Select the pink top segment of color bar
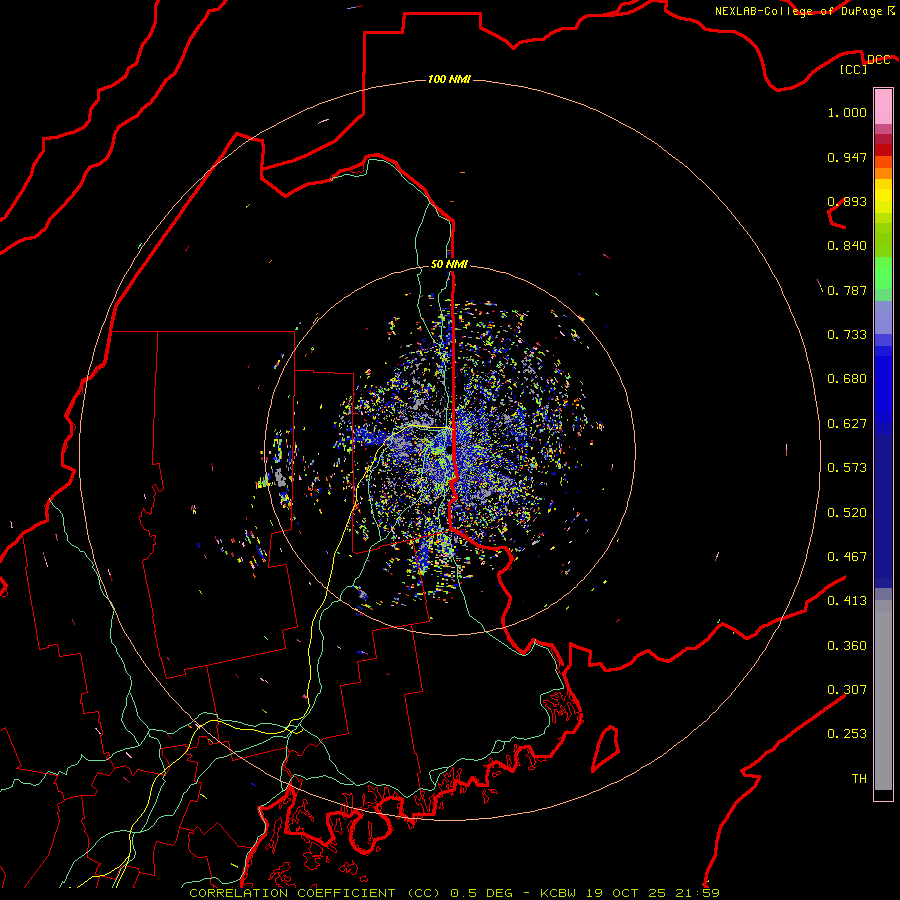 883,107
